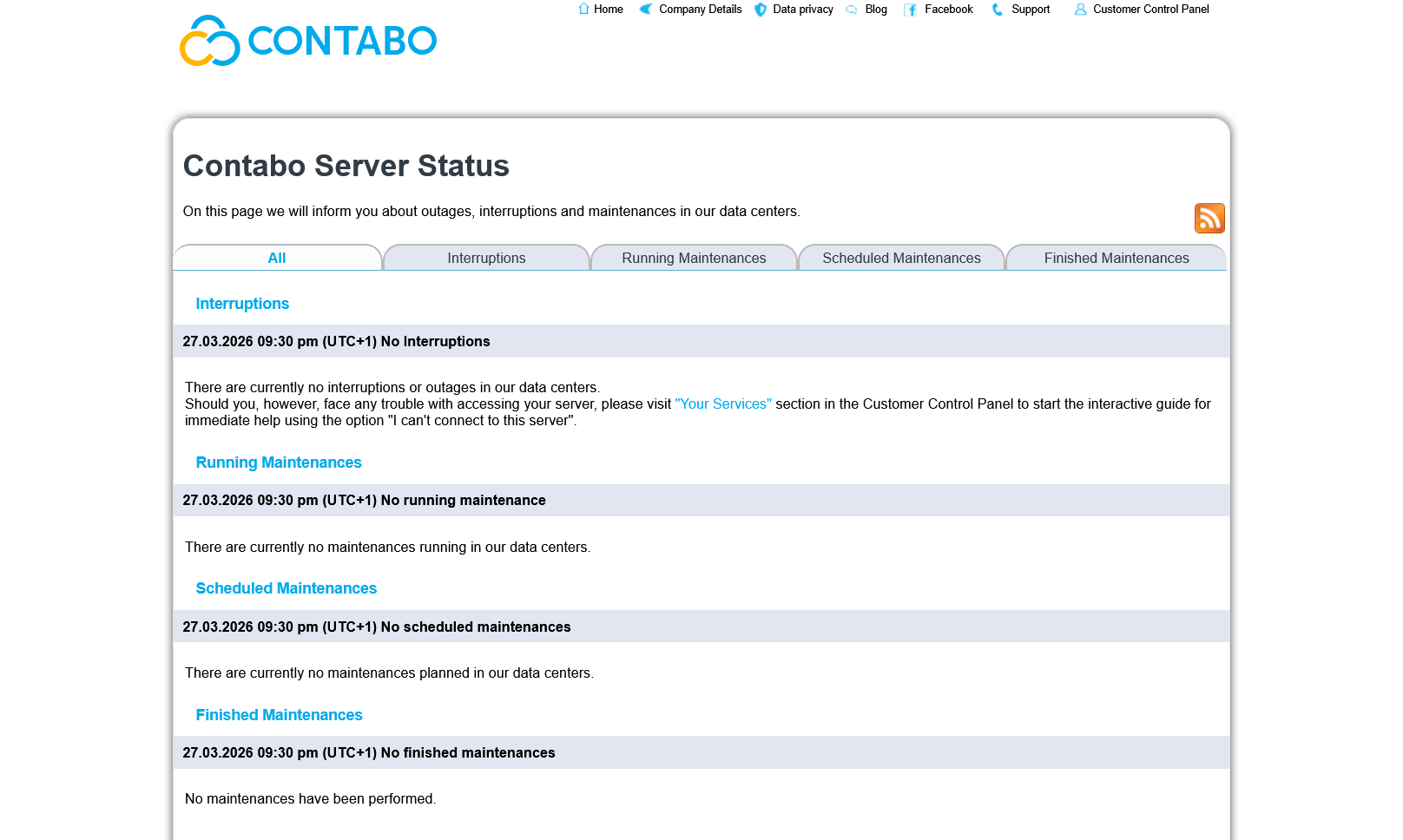
Task: Open the Facebook link
Action: [949, 10]
